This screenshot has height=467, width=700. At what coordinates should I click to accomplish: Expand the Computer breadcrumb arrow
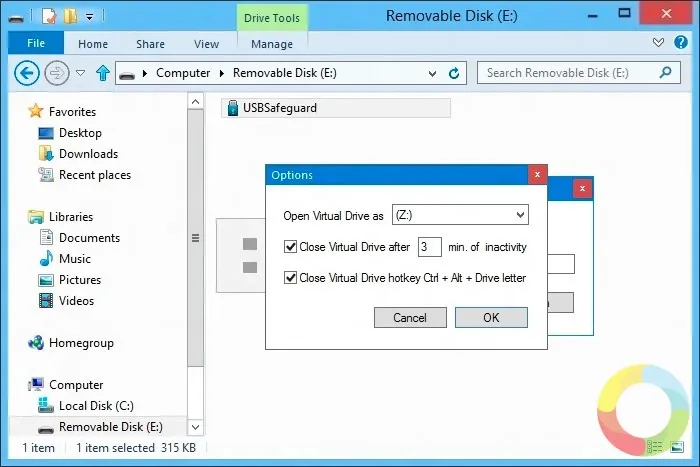click(x=221, y=73)
